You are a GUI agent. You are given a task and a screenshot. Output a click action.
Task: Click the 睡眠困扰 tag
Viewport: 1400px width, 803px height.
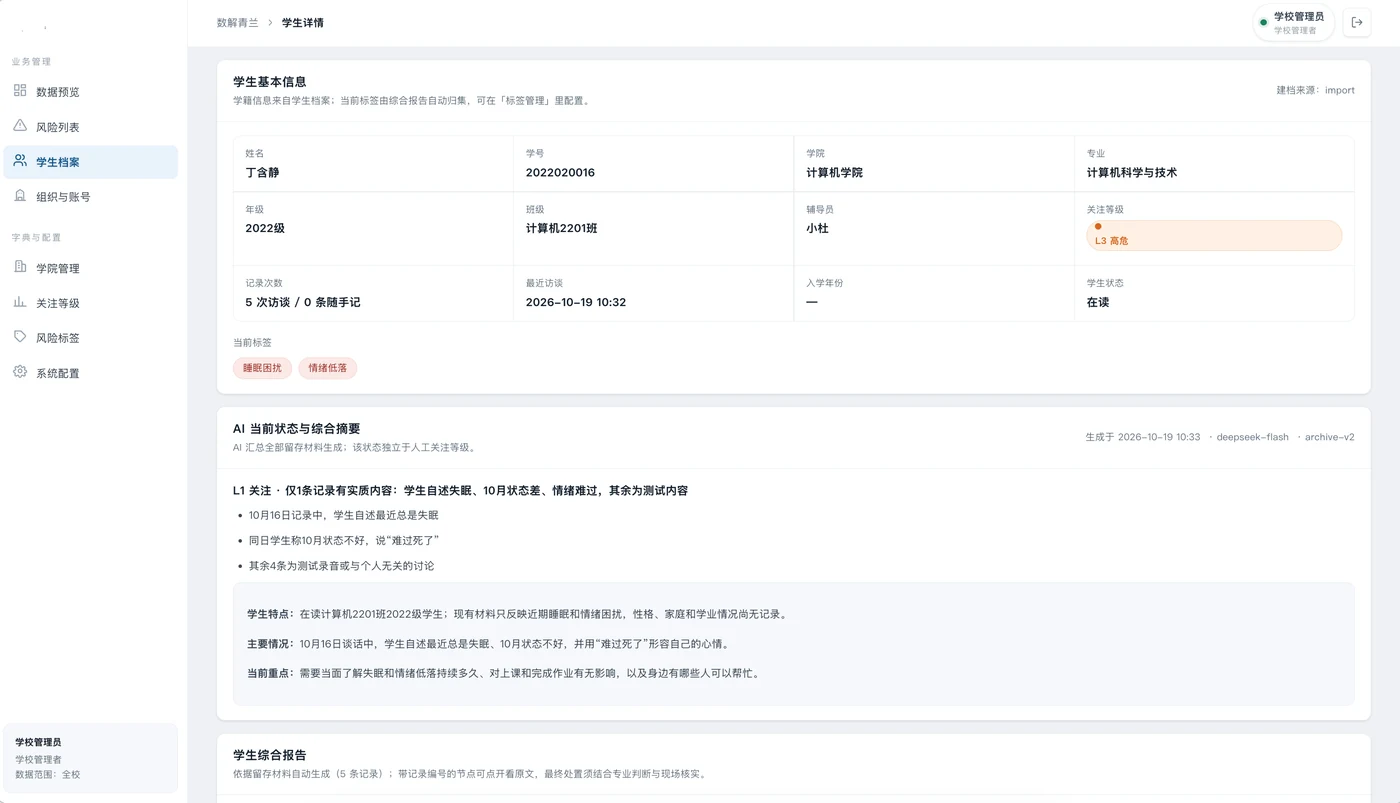[x=263, y=368]
